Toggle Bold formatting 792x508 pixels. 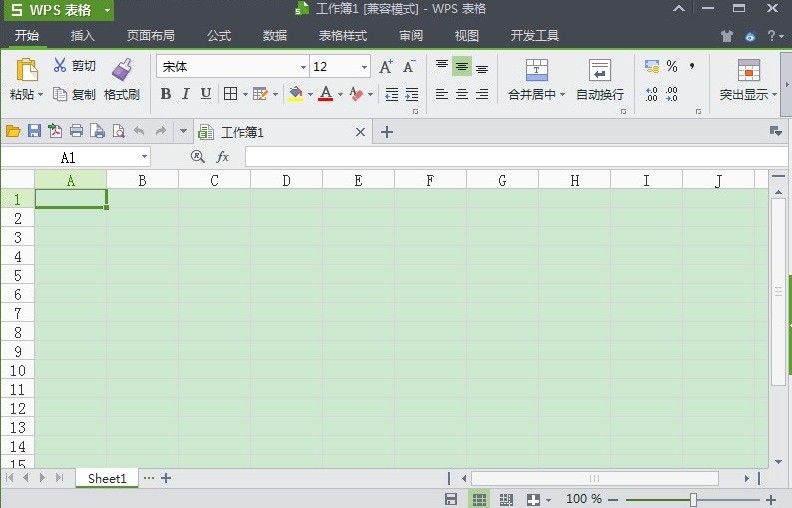click(x=166, y=94)
